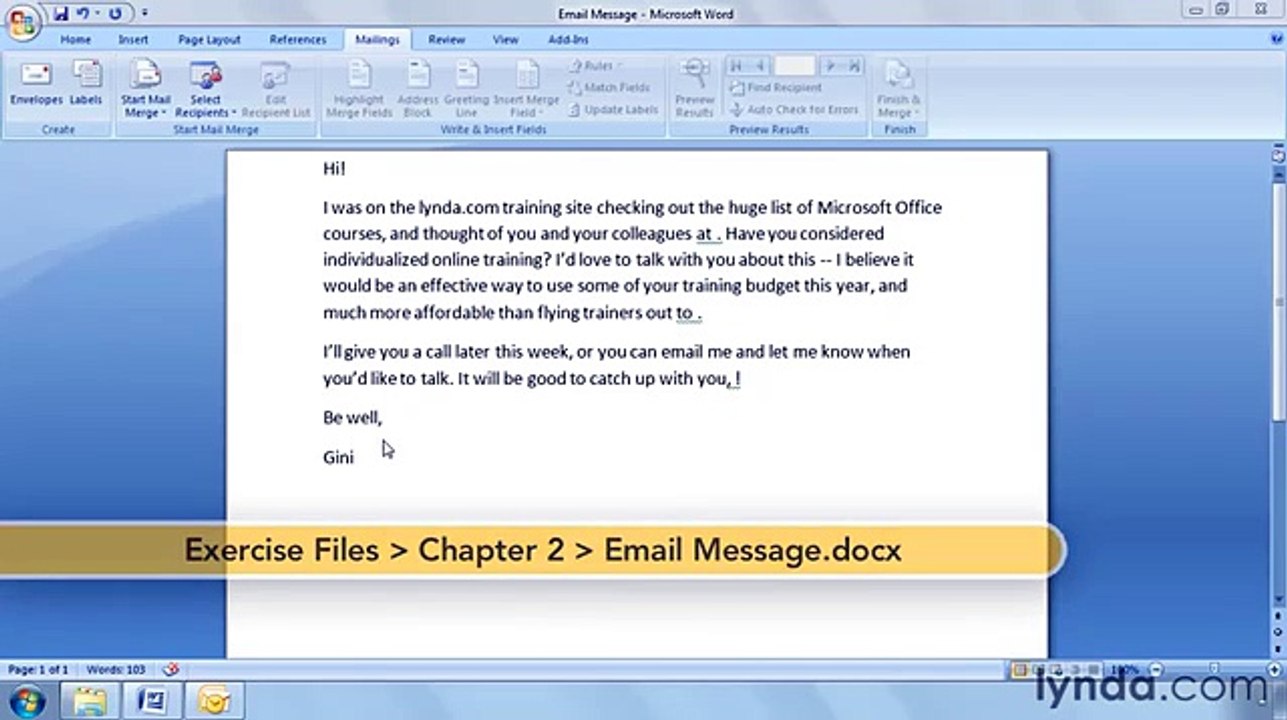Toggle Preview Results
Viewport: 1287px width, 720px height.
pyautogui.click(x=694, y=88)
